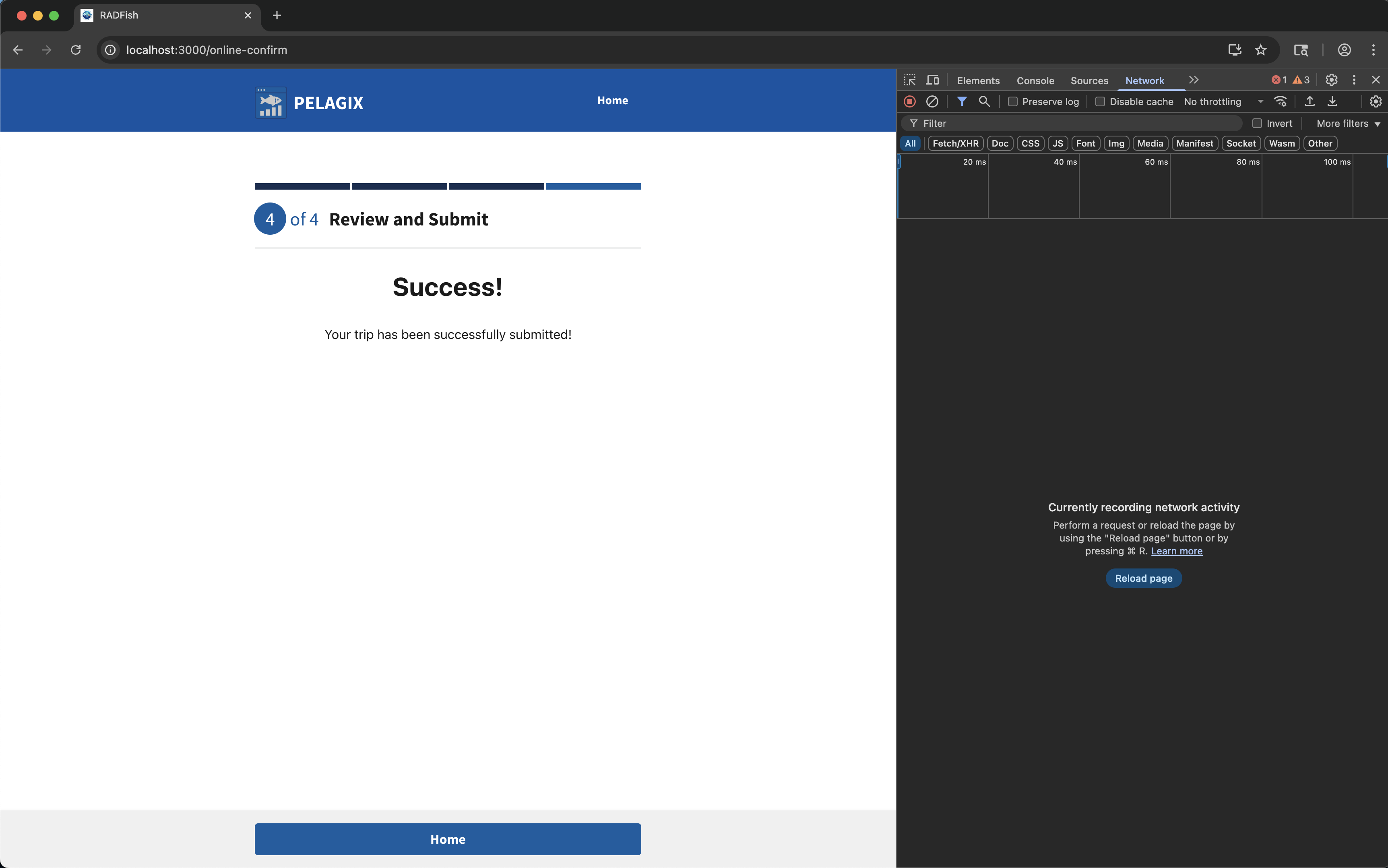Filter requests by Manifest type
This screenshot has width=1388, height=868.
[1194, 143]
